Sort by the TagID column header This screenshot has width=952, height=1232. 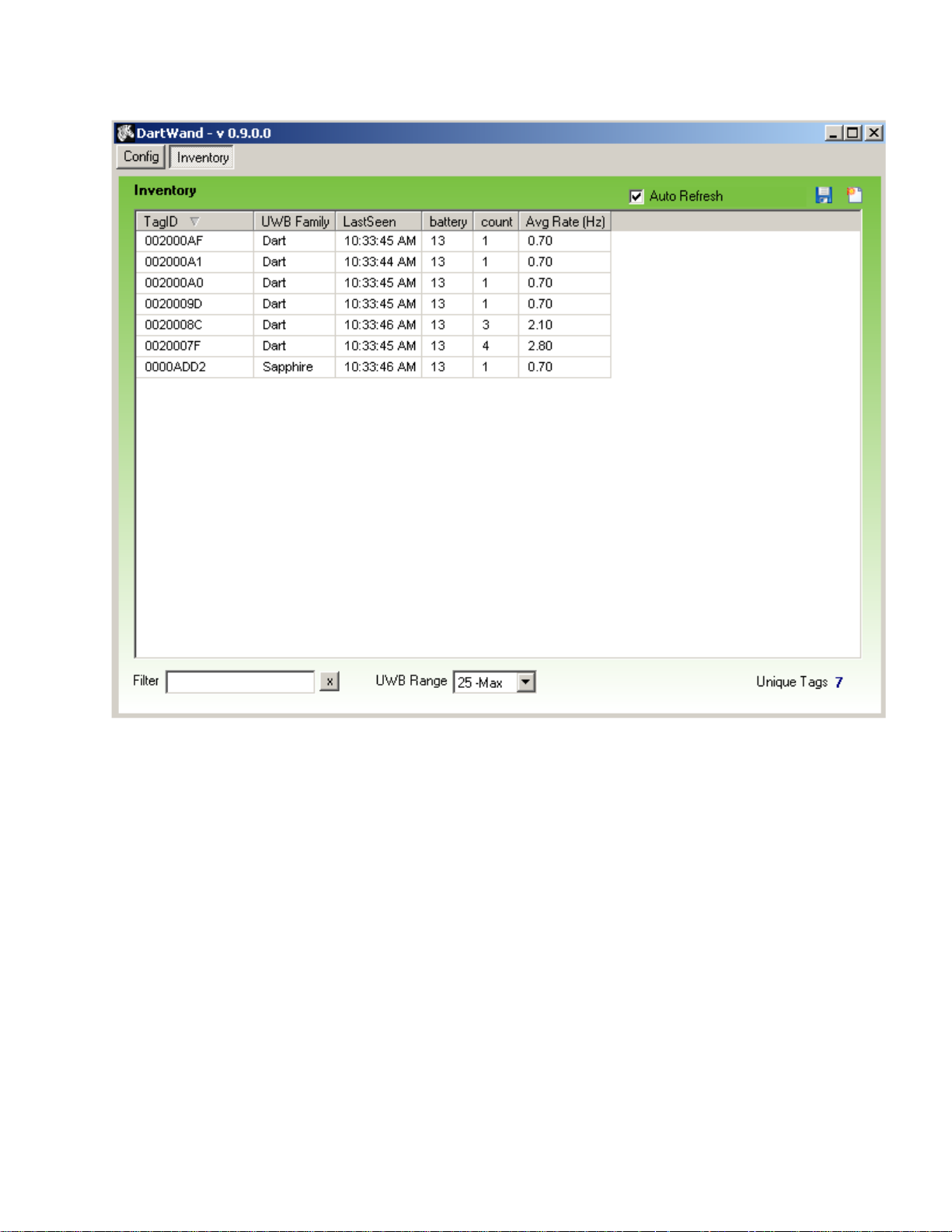195,222
